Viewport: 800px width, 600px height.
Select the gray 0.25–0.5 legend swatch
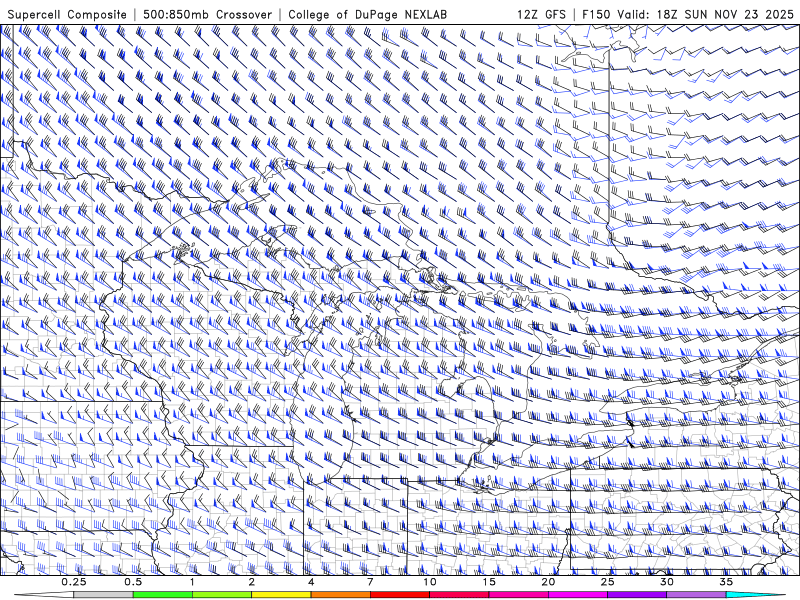pyautogui.click(x=104, y=595)
